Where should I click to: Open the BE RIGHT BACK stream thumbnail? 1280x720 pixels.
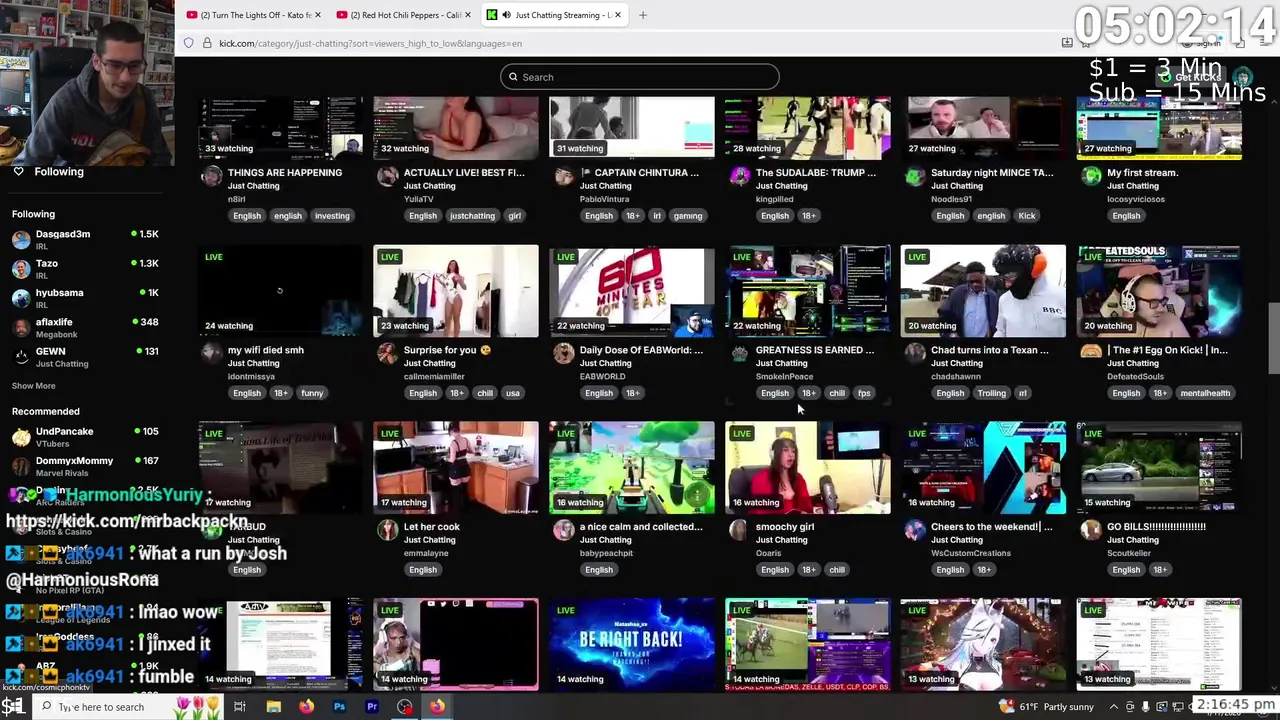click(x=632, y=644)
